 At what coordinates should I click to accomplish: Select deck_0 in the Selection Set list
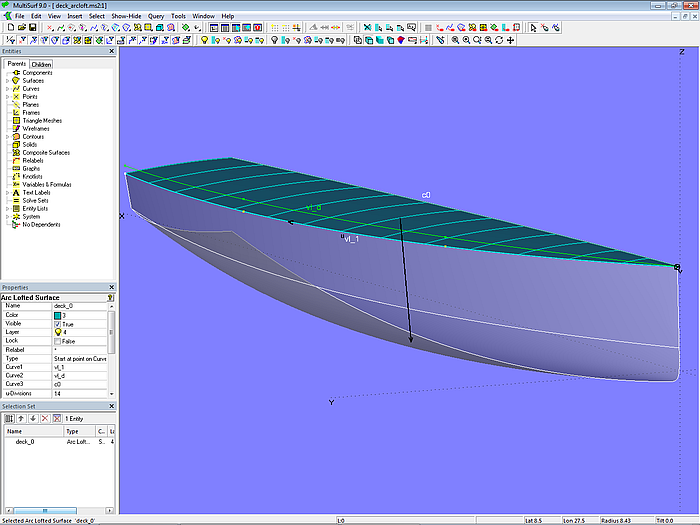[x=24, y=441]
